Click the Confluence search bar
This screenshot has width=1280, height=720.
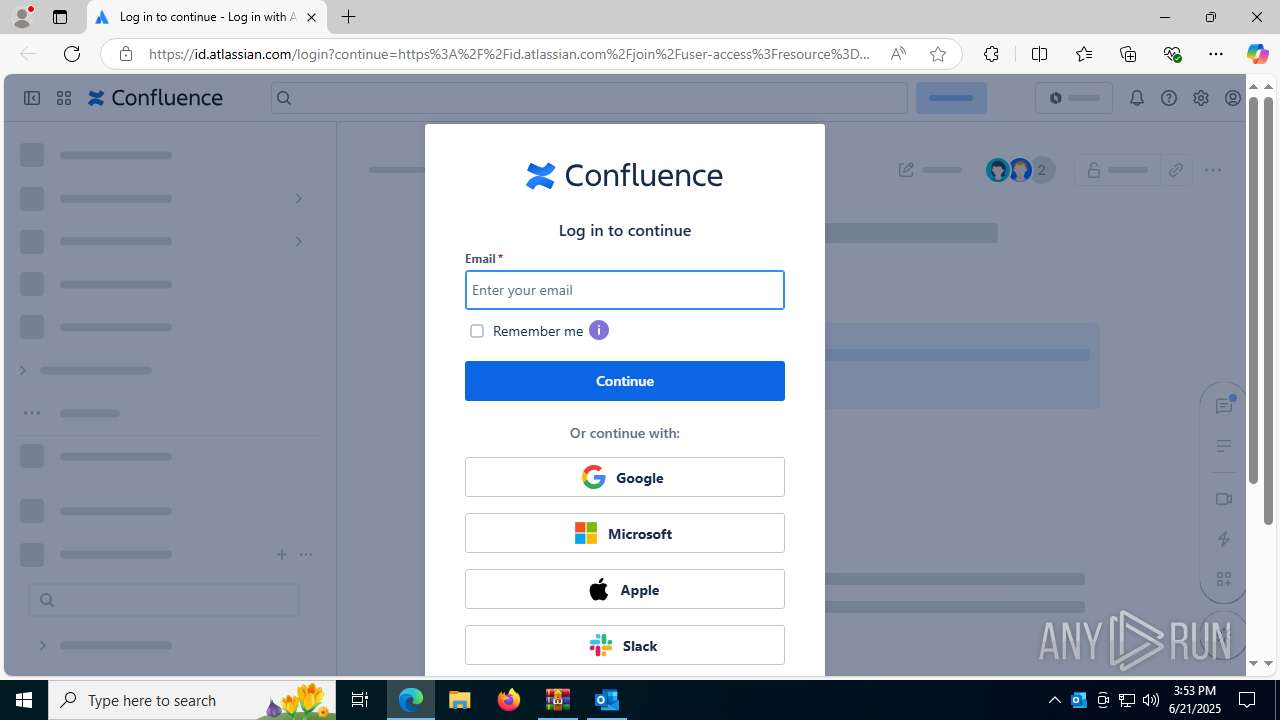coord(589,98)
